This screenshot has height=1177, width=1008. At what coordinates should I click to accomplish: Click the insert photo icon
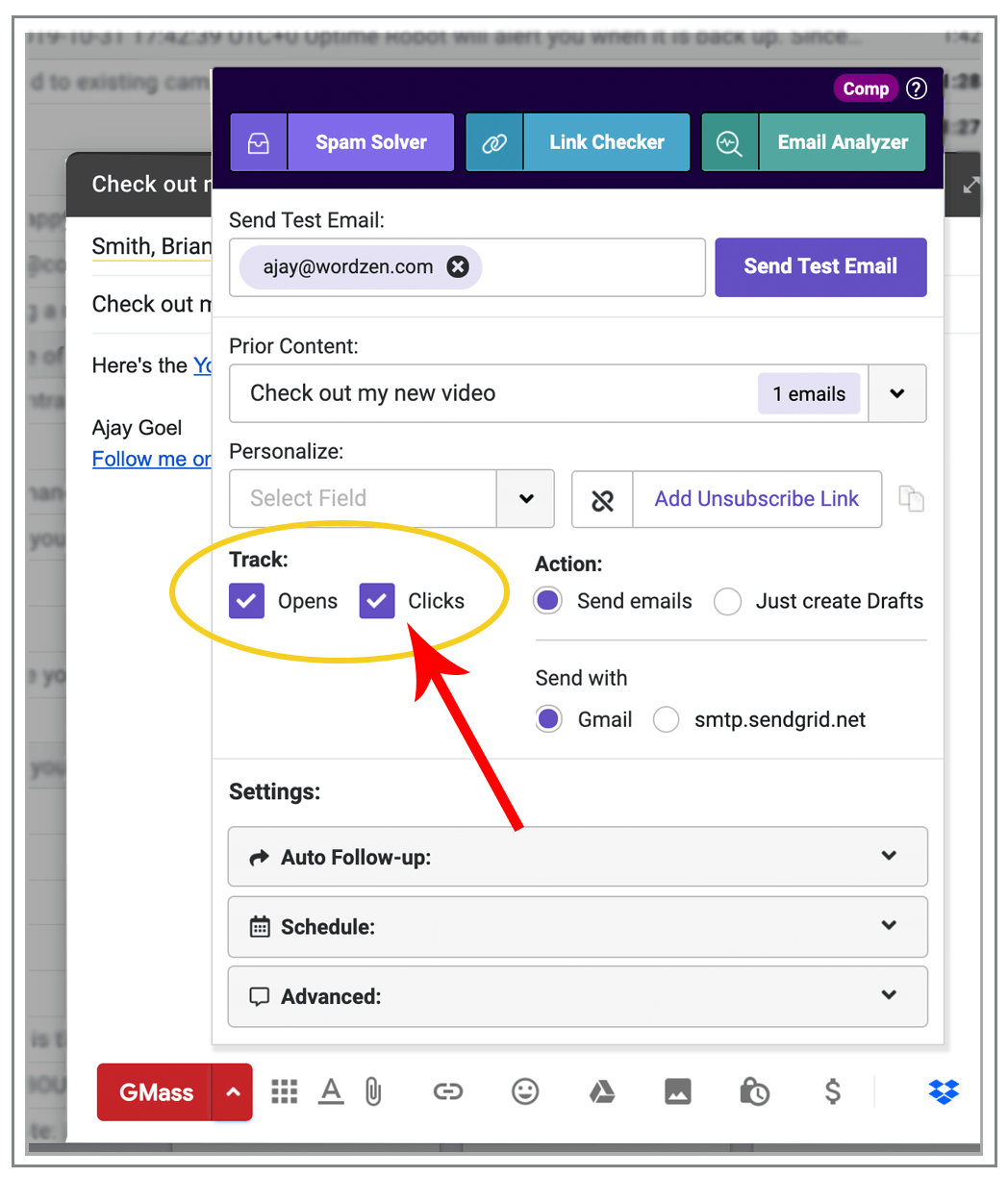(x=677, y=1091)
